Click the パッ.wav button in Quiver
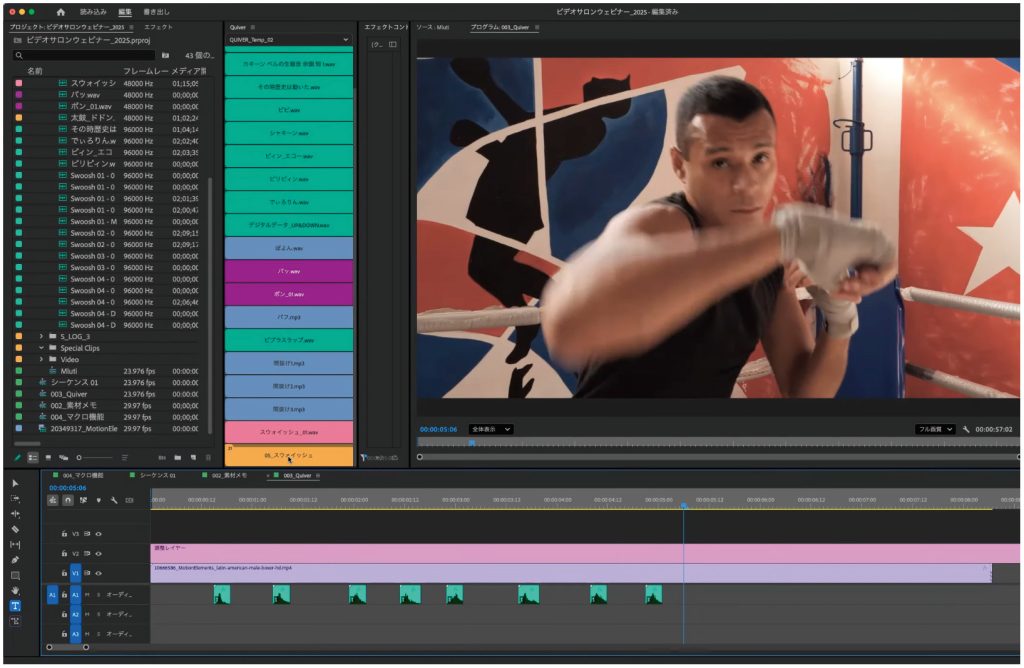The image size is (1024, 668). click(288, 271)
